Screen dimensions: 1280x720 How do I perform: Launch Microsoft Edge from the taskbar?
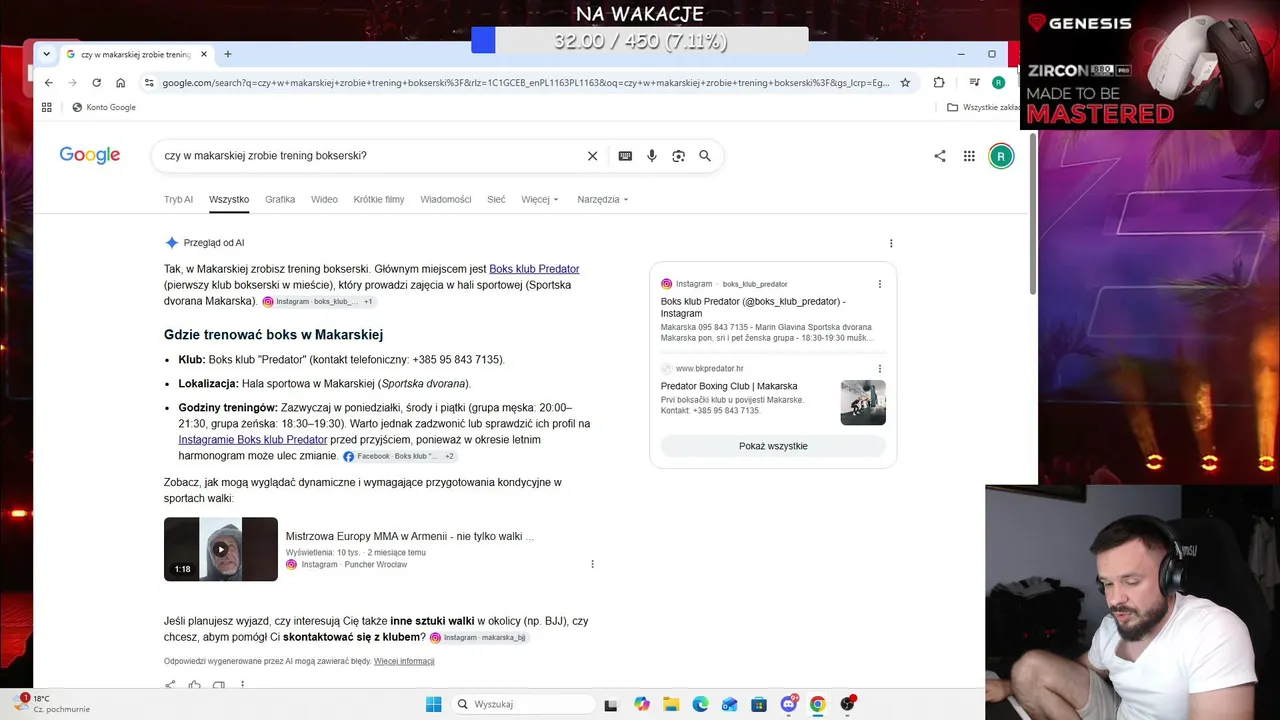click(x=700, y=704)
